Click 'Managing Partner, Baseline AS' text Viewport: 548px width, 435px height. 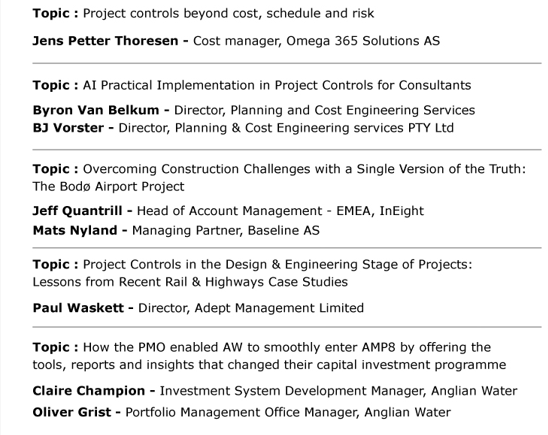pos(226,231)
